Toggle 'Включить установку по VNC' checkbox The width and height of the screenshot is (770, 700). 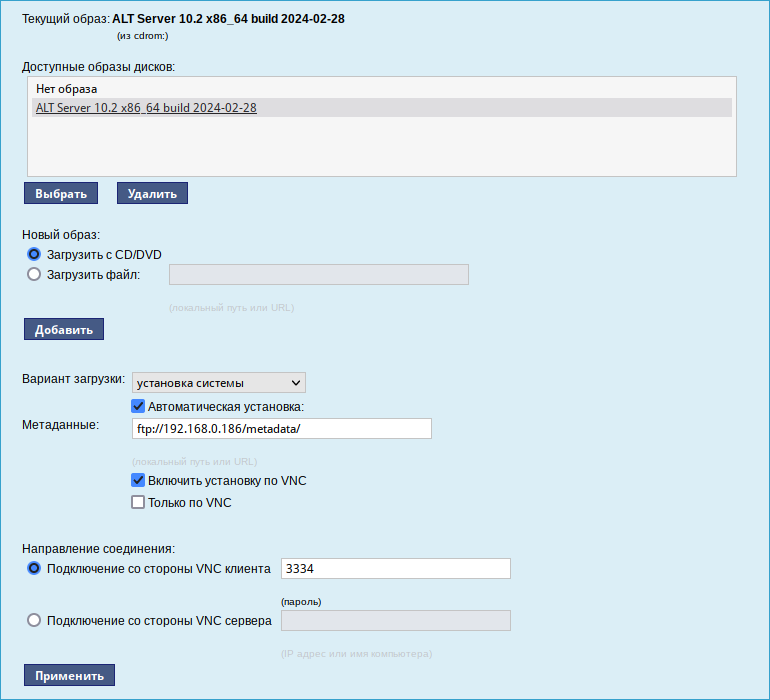(138, 480)
